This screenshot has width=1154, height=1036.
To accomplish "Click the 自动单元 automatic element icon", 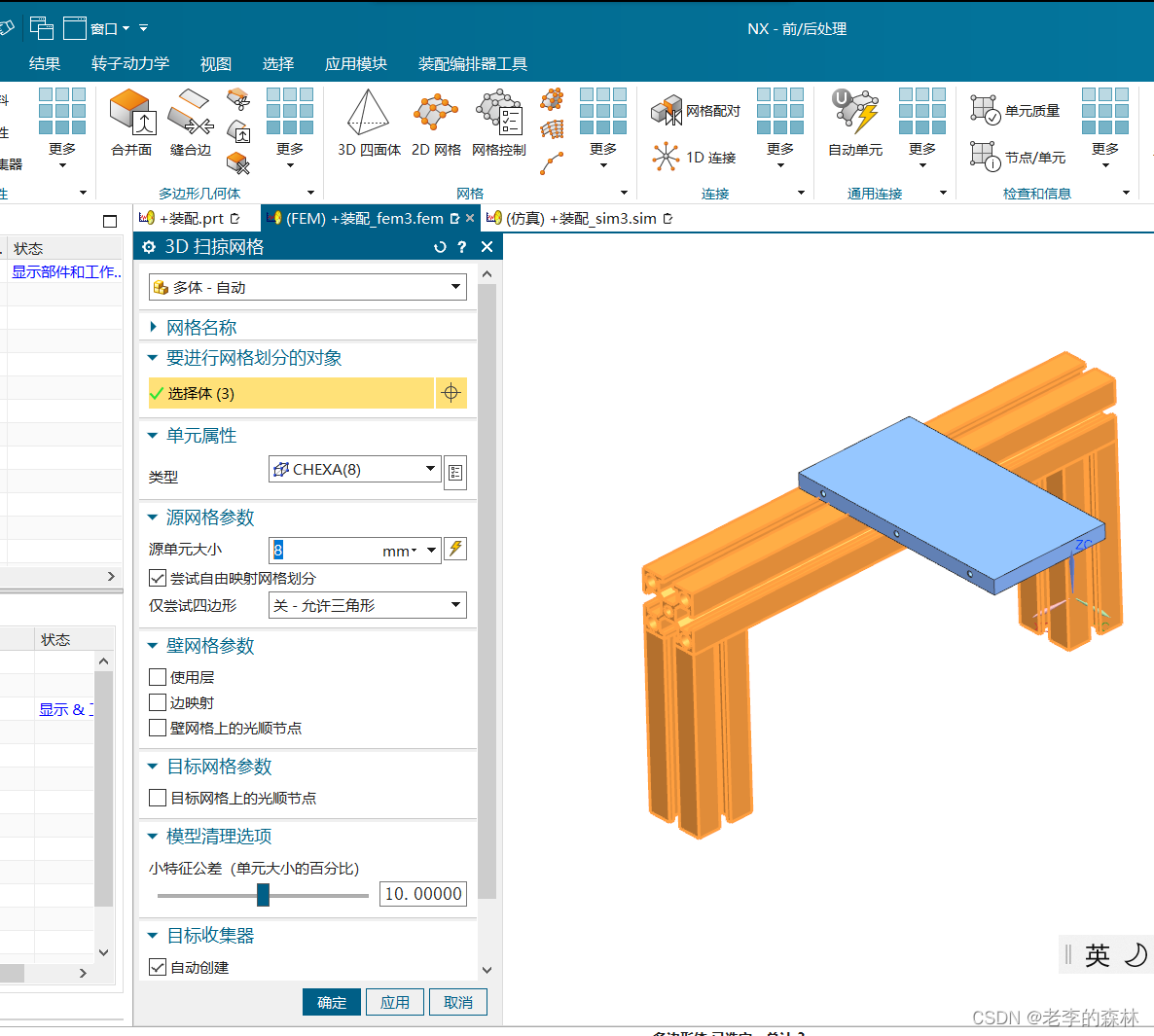I will pos(855,110).
